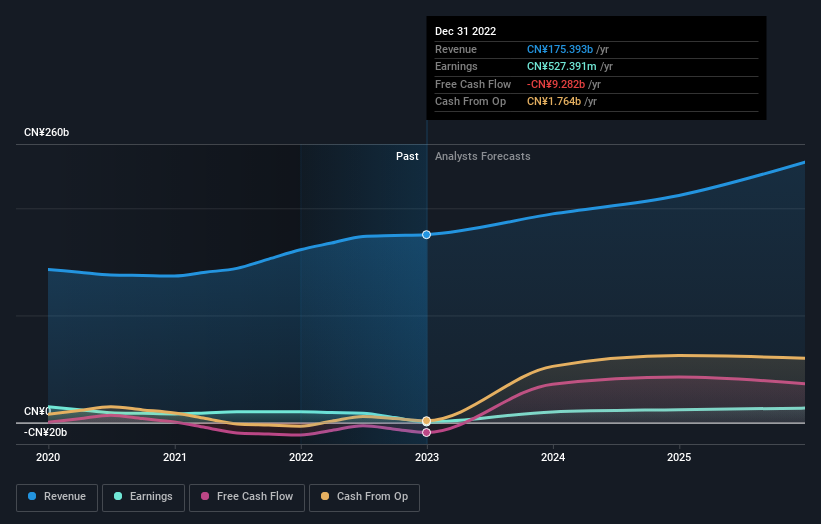
Task: Click the 2021 x-axis label
Action: 174,458
